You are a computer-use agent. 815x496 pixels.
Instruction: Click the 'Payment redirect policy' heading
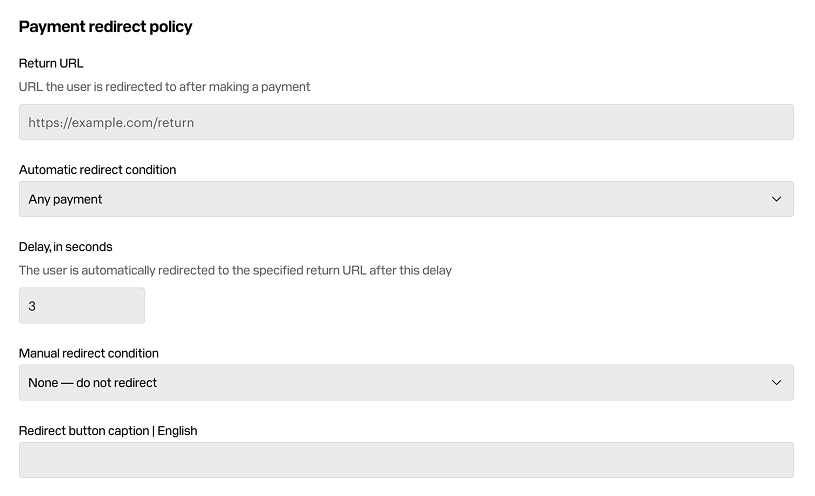106,27
